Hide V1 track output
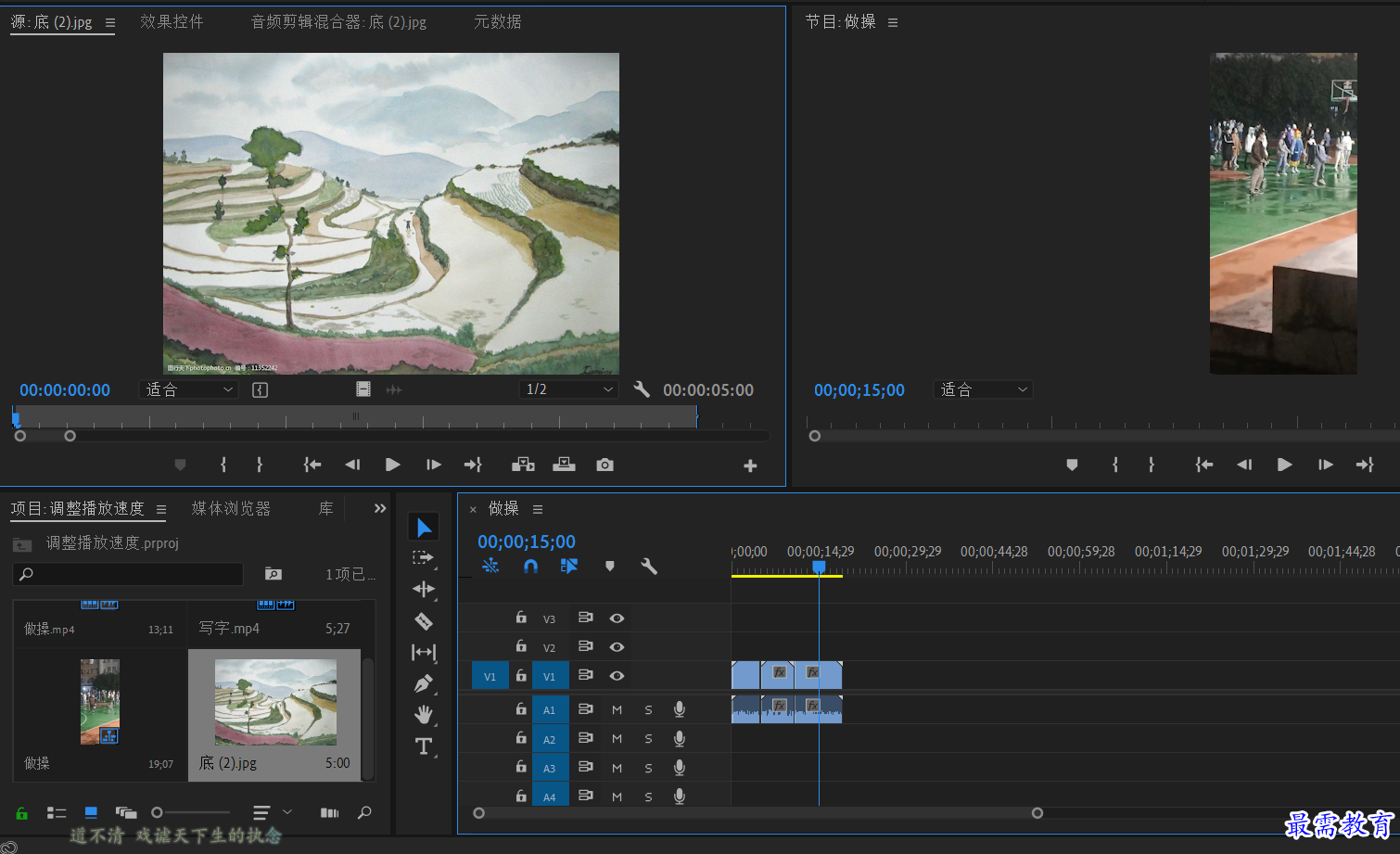The width and height of the screenshot is (1400, 854). click(x=617, y=676)
